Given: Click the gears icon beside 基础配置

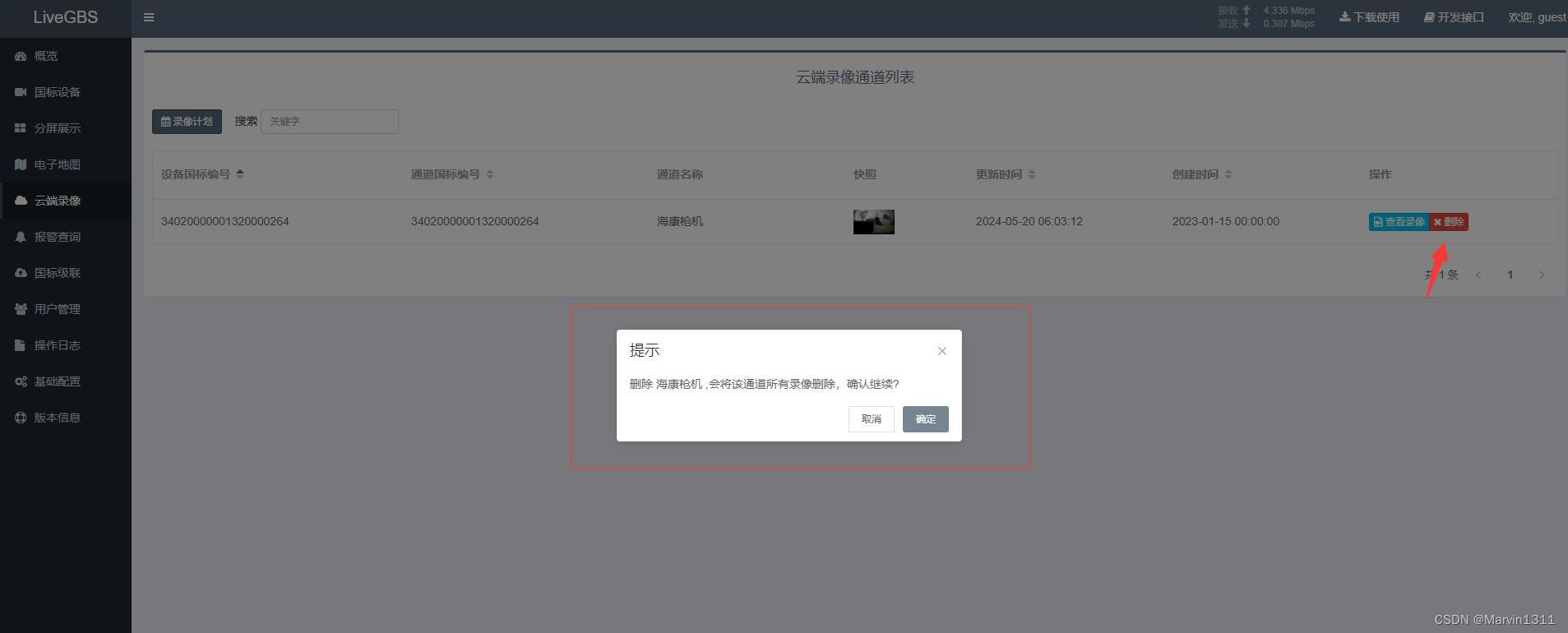Looking at the screenshot, I should [21, 381].
